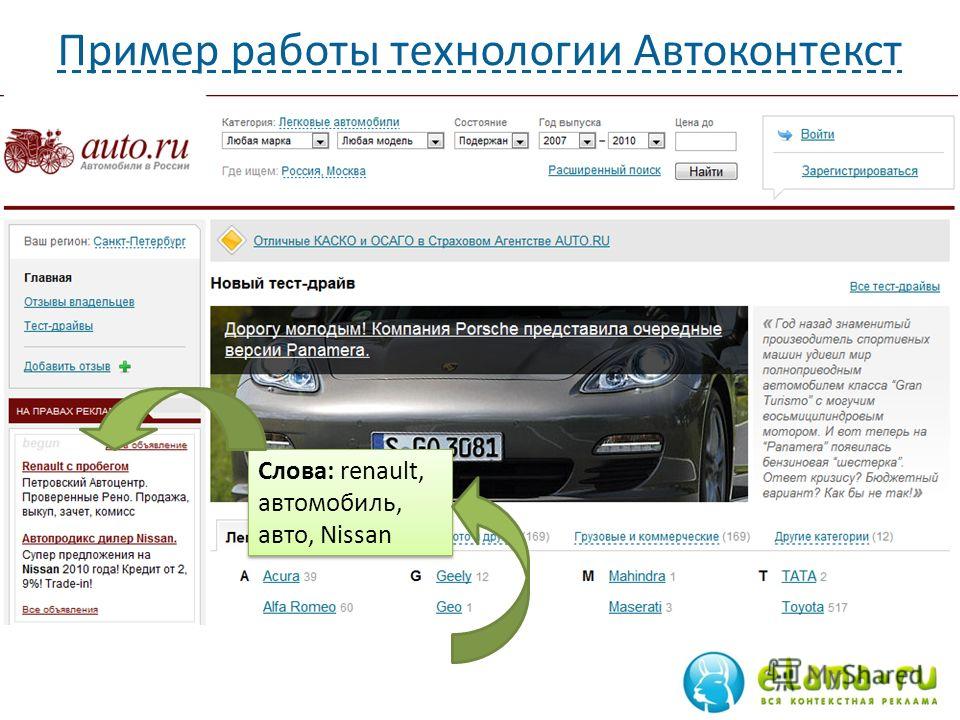The height and width of the screenshot is (720, 960).
Task: Switch to Другие категории tab
Action: tap(822, 536)
